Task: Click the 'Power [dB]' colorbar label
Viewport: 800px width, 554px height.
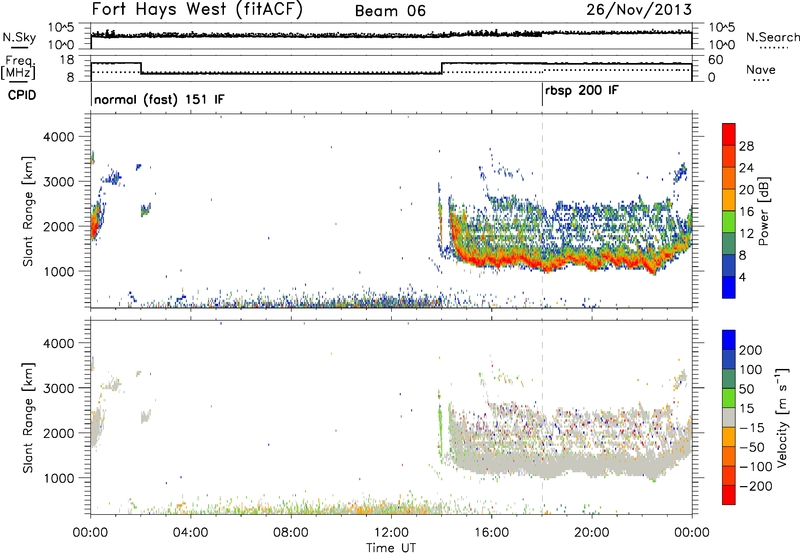Action: click(764, 211)
